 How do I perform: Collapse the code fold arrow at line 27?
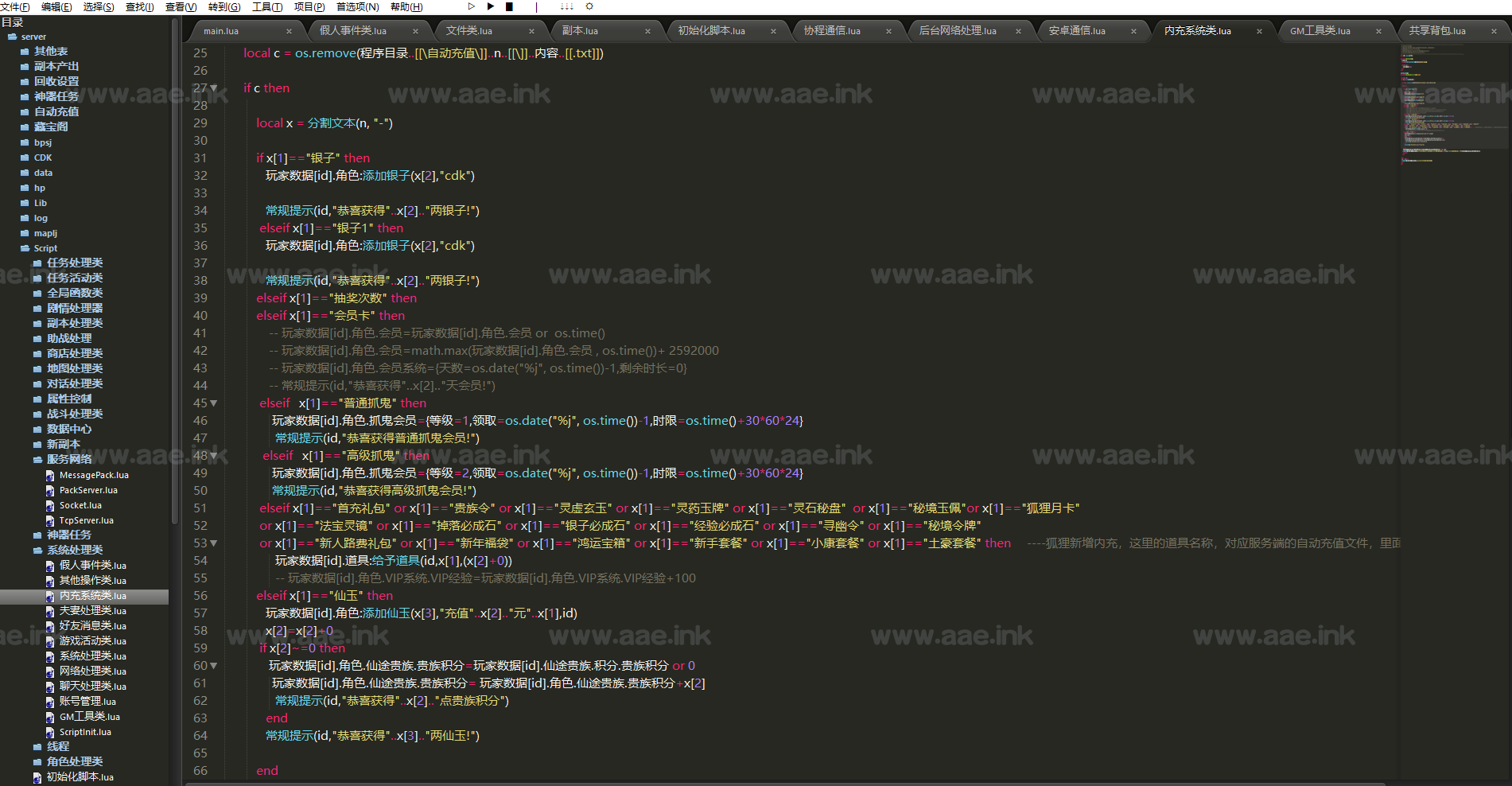click(x=214, y=88)
